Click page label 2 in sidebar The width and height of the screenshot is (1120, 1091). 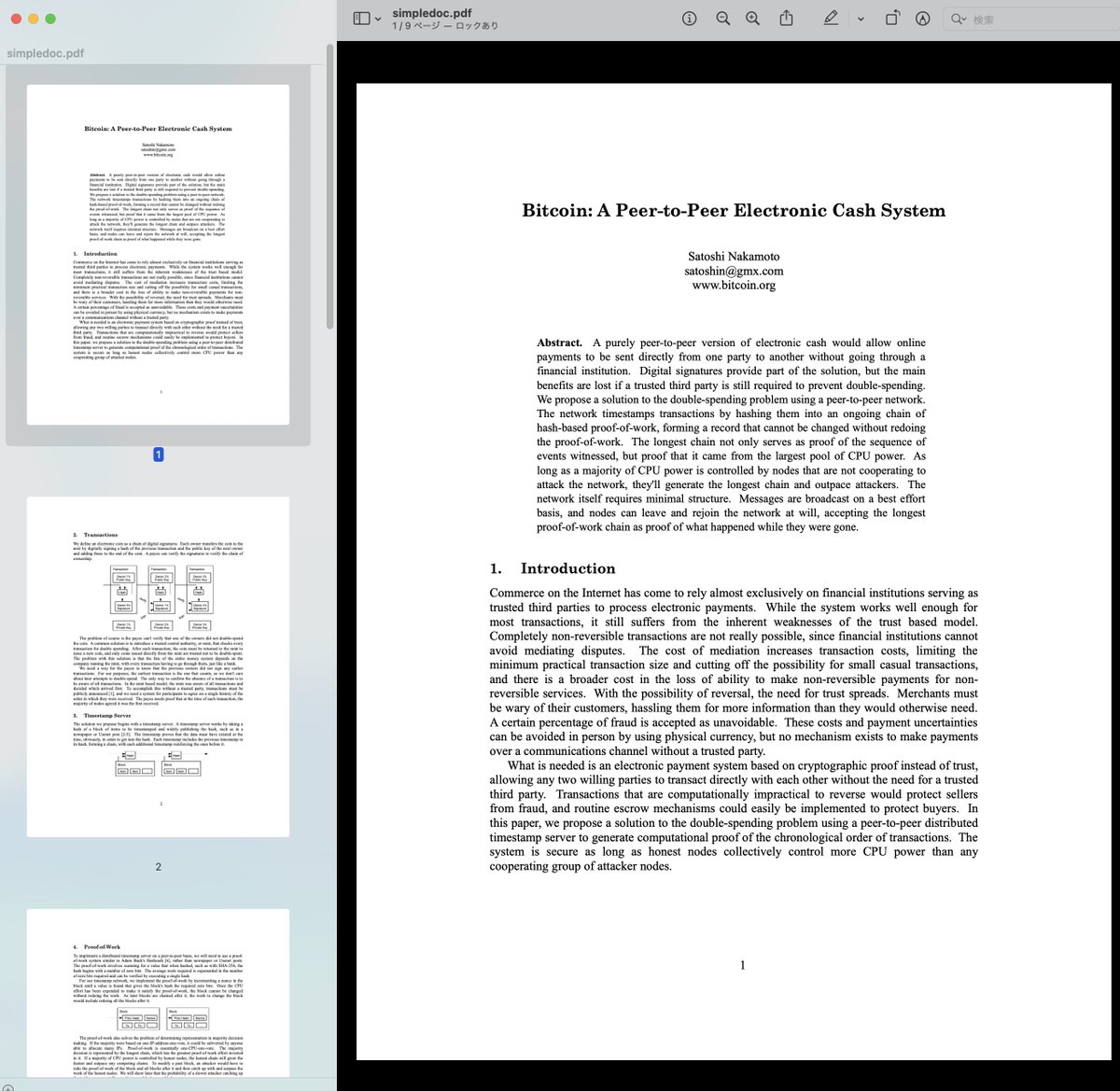(x=158, y=867)
